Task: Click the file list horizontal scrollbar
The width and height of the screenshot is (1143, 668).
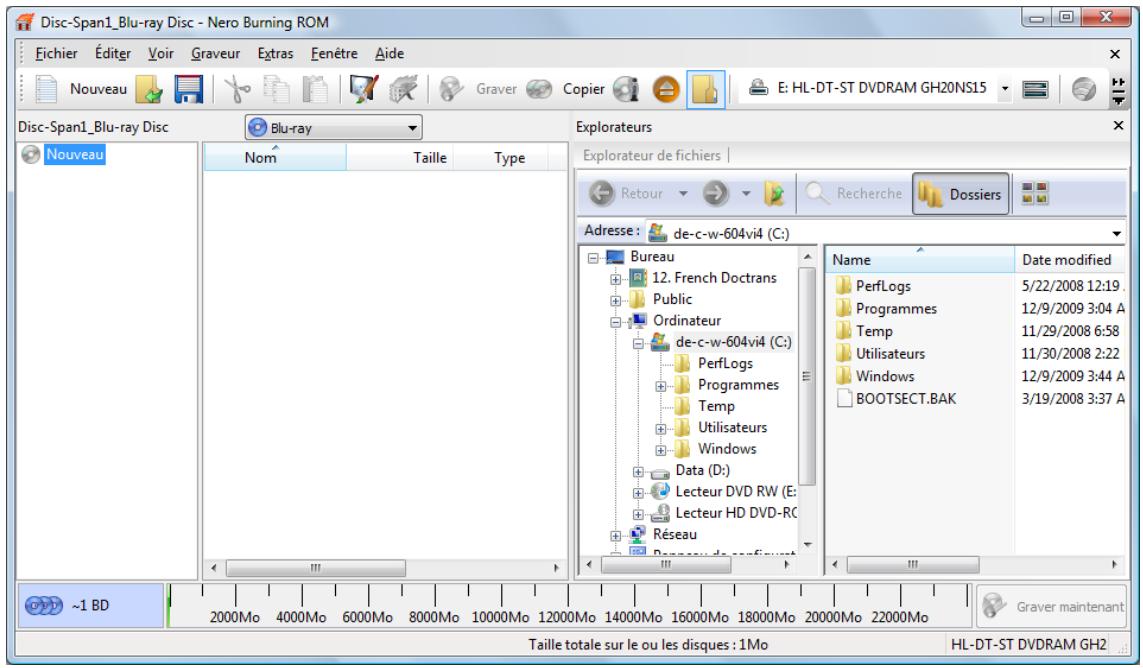Action: point(912,564)
